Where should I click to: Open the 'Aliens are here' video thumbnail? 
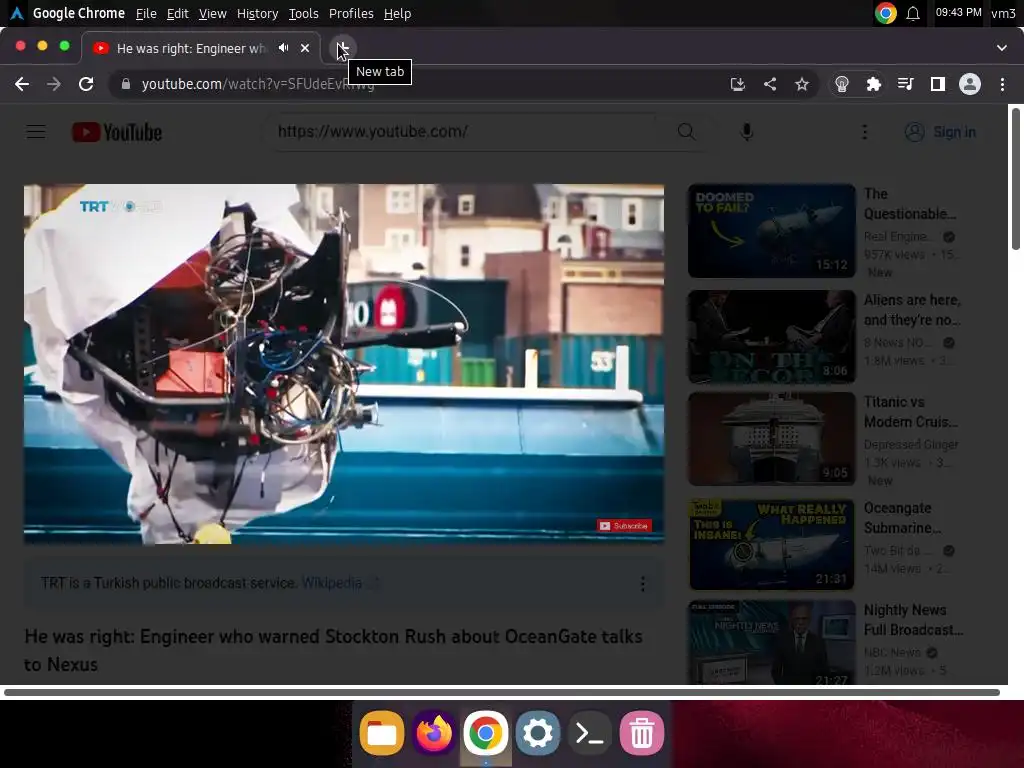[771, 337]
